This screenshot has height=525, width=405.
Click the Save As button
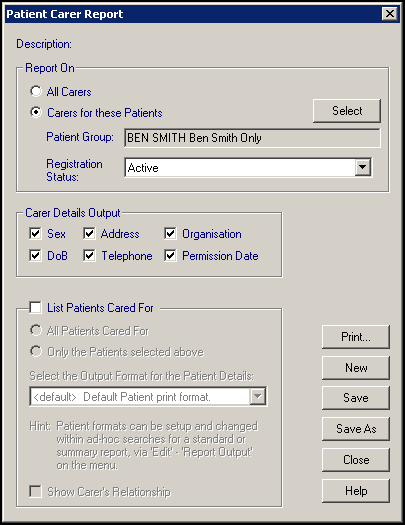(x=356, y=429)
